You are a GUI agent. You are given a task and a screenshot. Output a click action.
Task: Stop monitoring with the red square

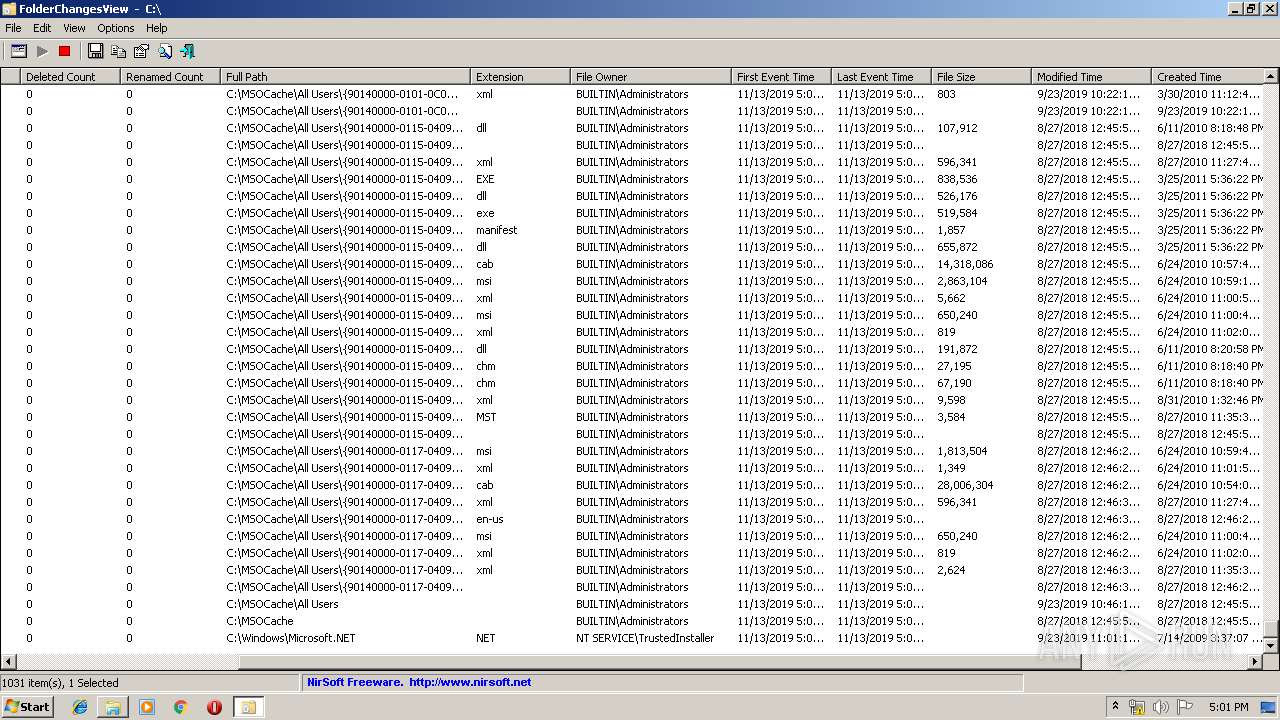tap(65, 51)
